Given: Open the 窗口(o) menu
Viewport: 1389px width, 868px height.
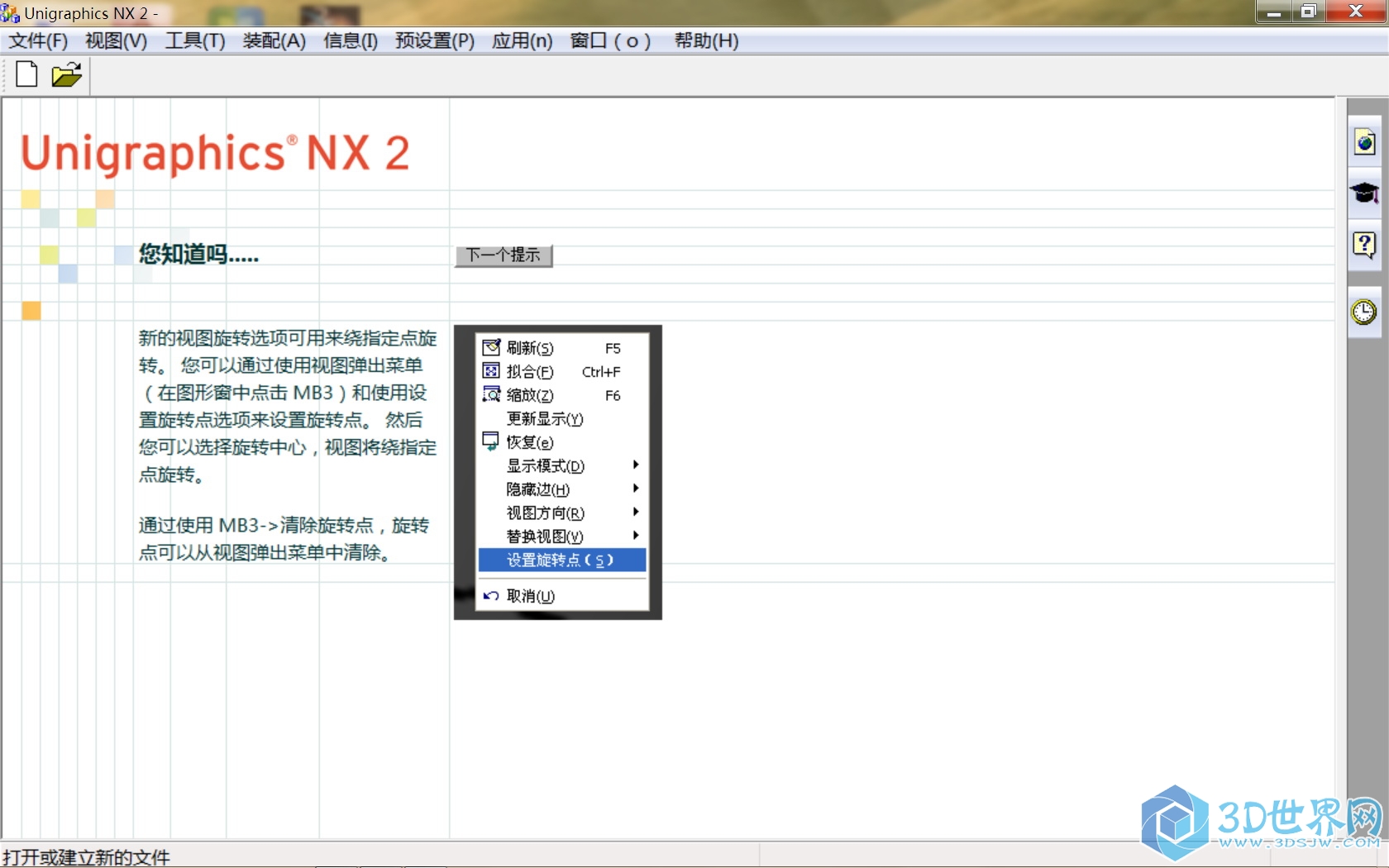Looking at the screenshot, I should pos(610,41).
